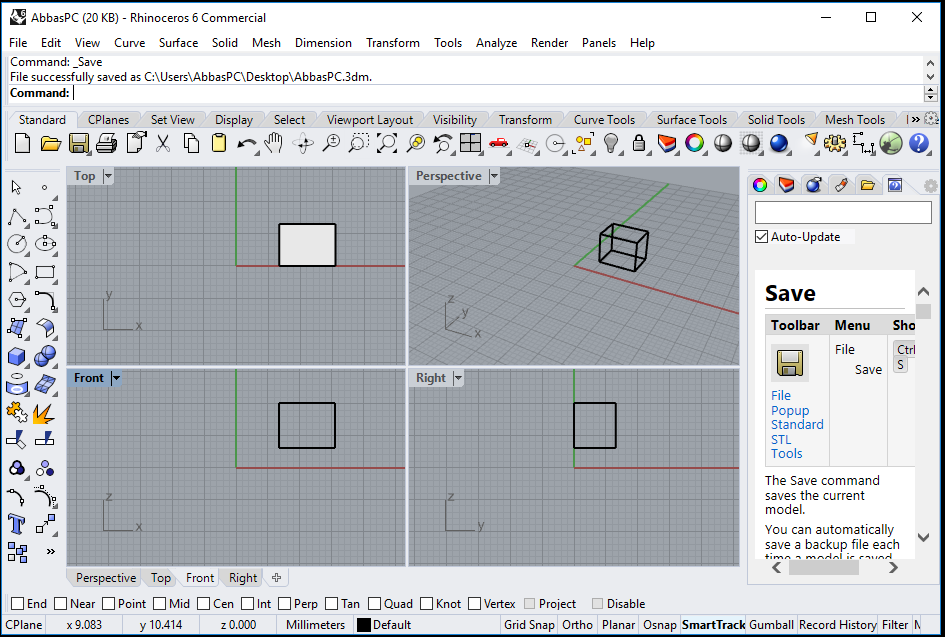The image size is (945, 637).
Task: Select the Rectangle tool in sidebar
Action: 45,272
